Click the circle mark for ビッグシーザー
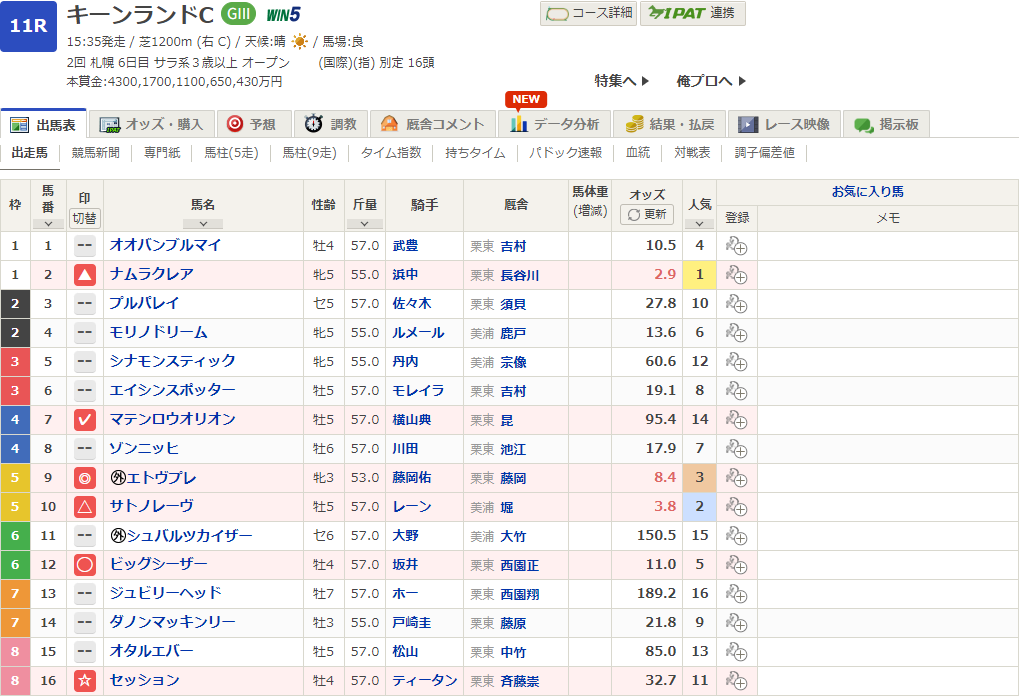This screenshot has width=1019, height=696. coord(85,565)
